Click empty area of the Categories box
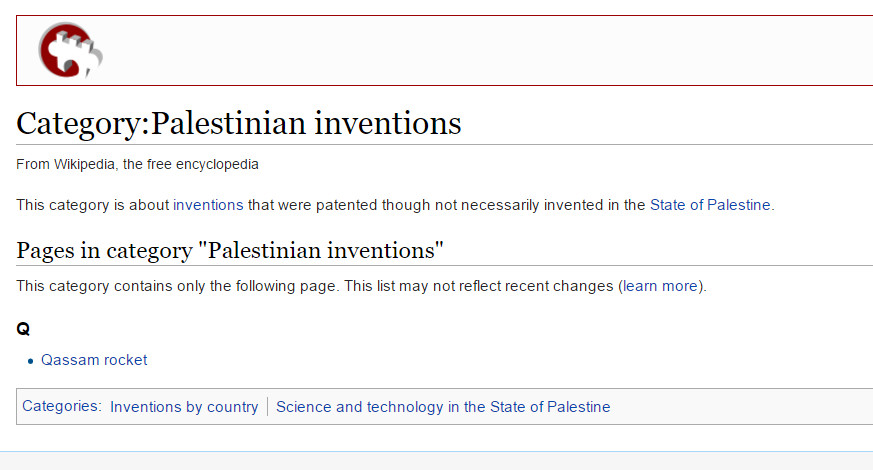 740,407
